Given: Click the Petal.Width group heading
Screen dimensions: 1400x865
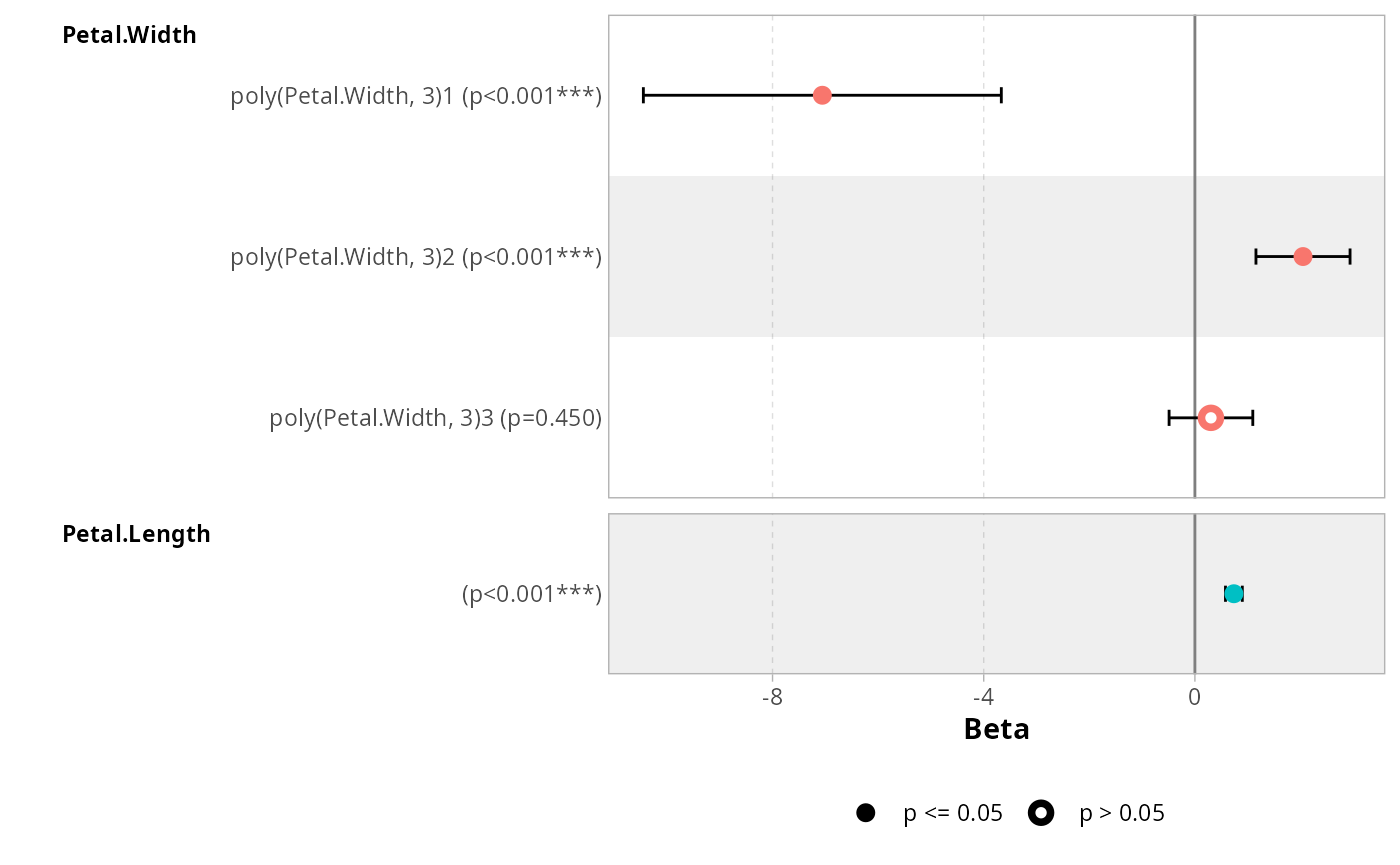Looking at the screenshot, I should (x=129, y=35).
